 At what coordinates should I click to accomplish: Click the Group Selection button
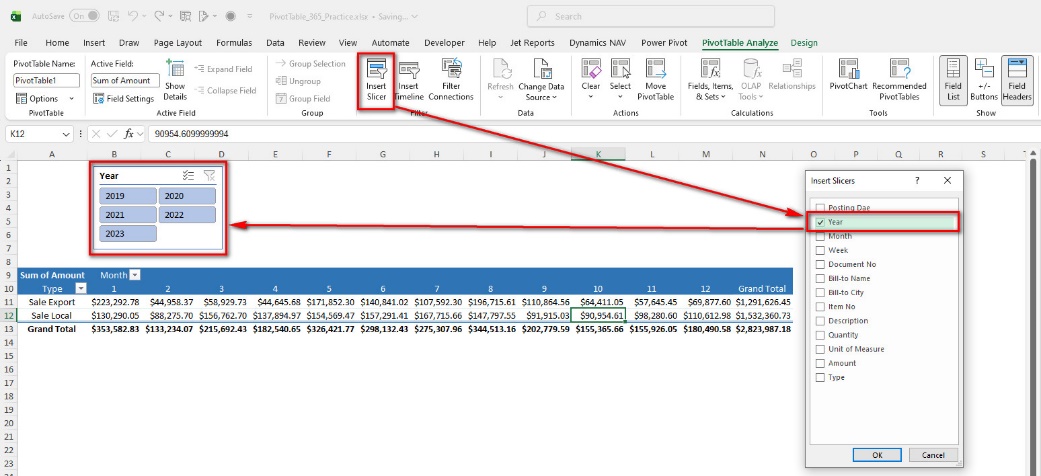(x=311, y=64)
